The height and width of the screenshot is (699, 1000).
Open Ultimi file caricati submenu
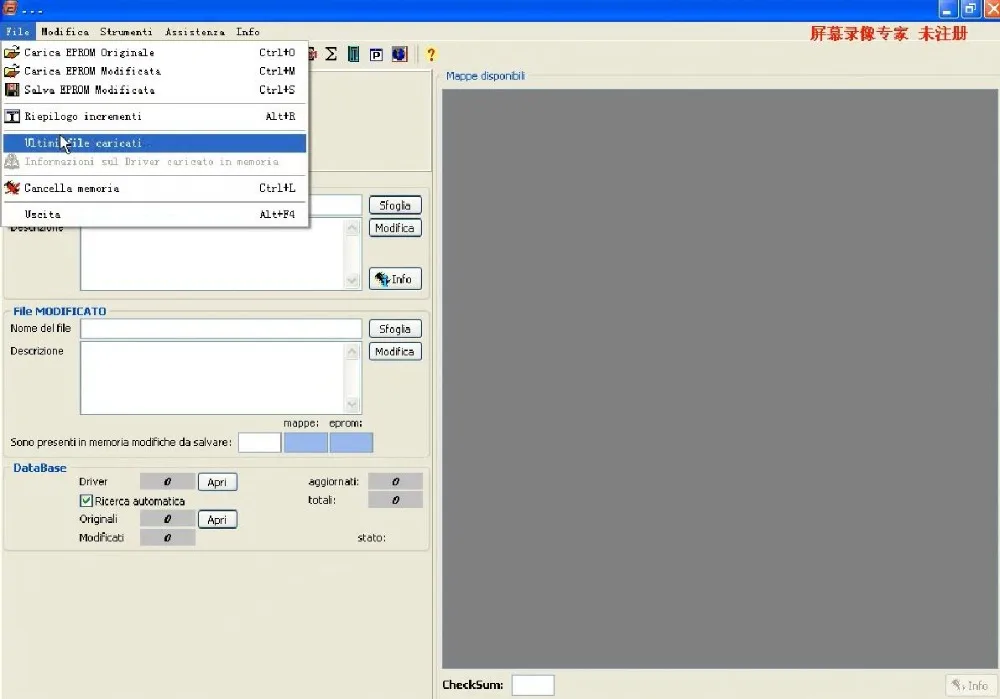154,143
